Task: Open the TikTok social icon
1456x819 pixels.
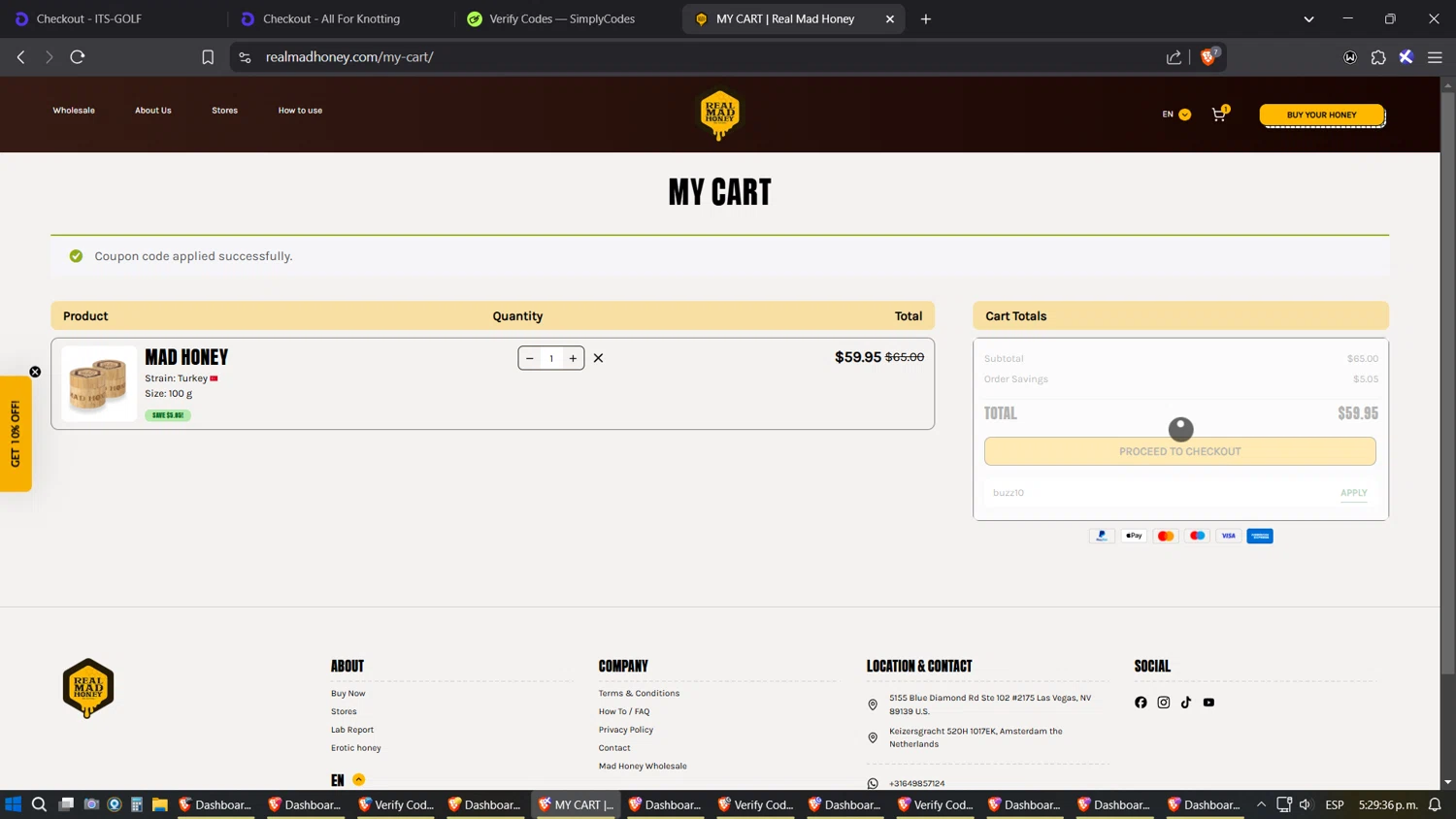Action: [x=1186, y=703]
